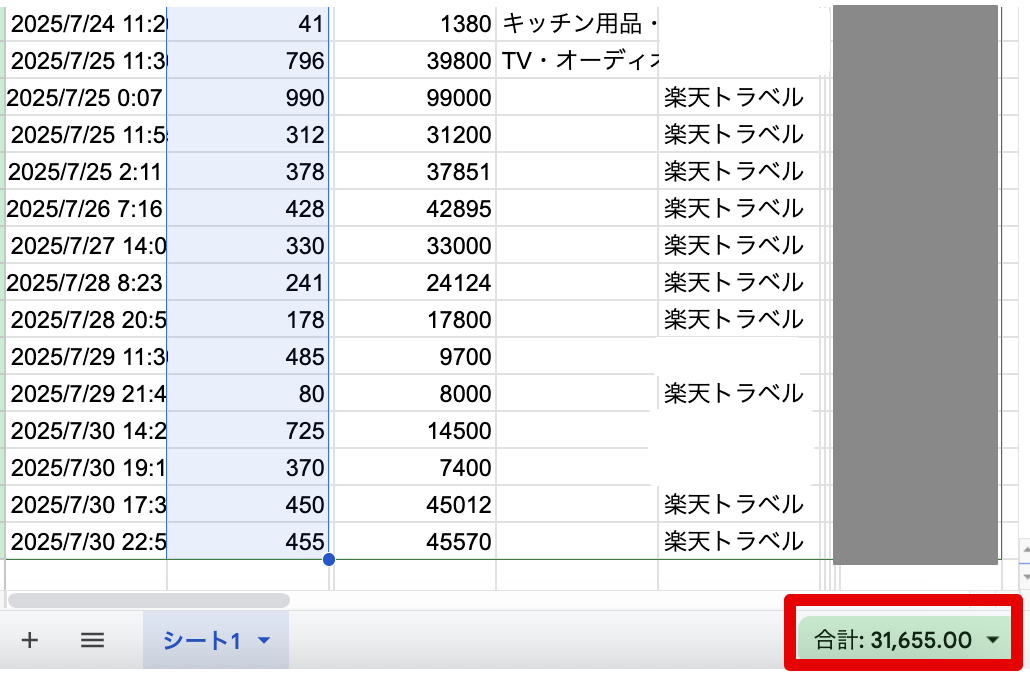Click the empty cell beside 14500

point(576,431)
